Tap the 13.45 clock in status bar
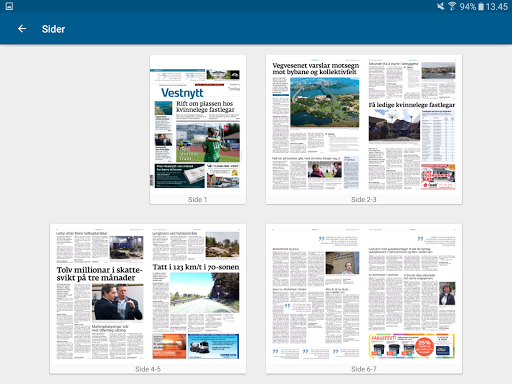This screenshot has width=512, height=384. [x=496, y=7]
